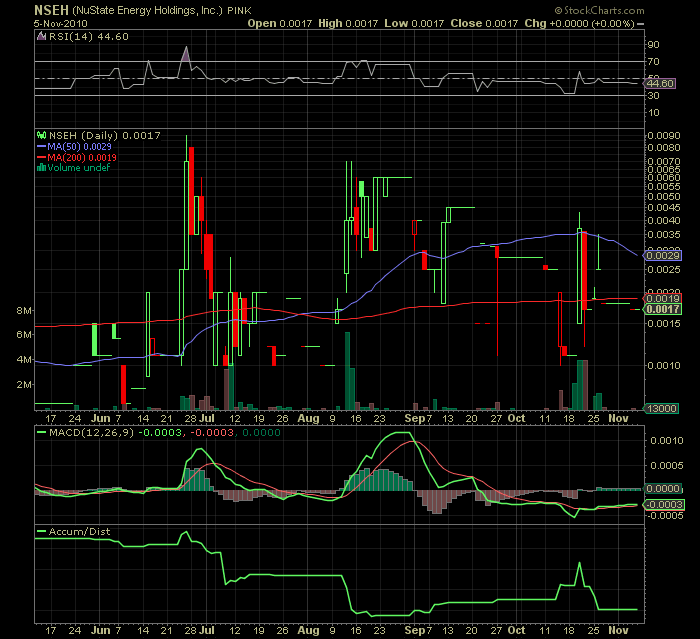Image resolution: width=700 pixels, height=639 pixels.
Task: Click the Nov label on the bottom date axis
Action: click(618, 630)
